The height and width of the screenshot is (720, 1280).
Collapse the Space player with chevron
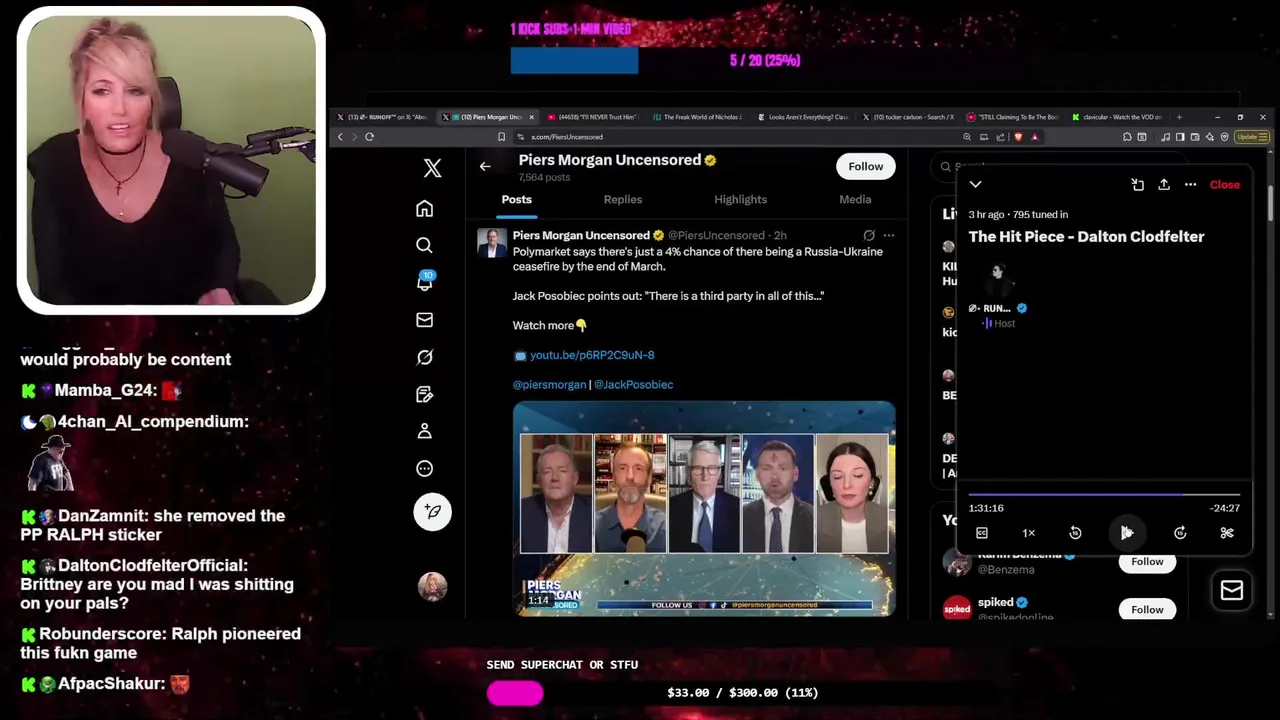[975, 184]
